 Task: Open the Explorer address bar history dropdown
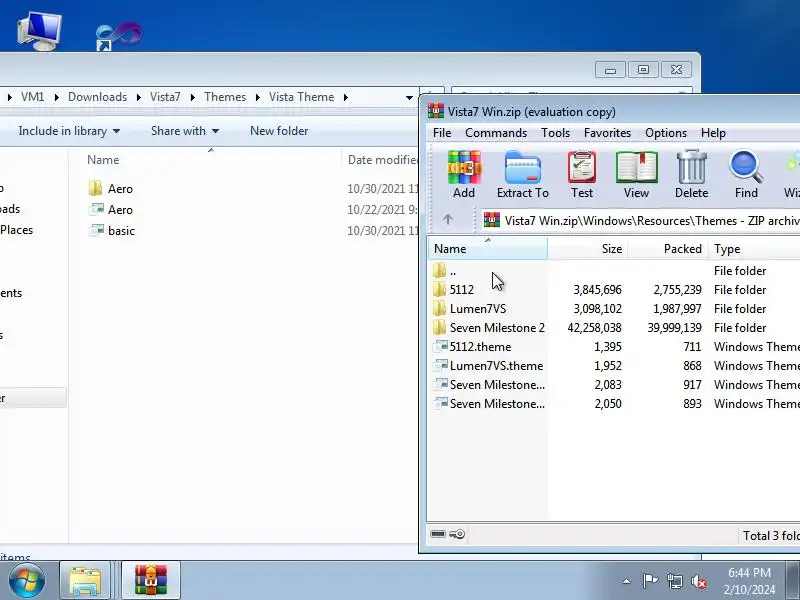pos(409,97)
